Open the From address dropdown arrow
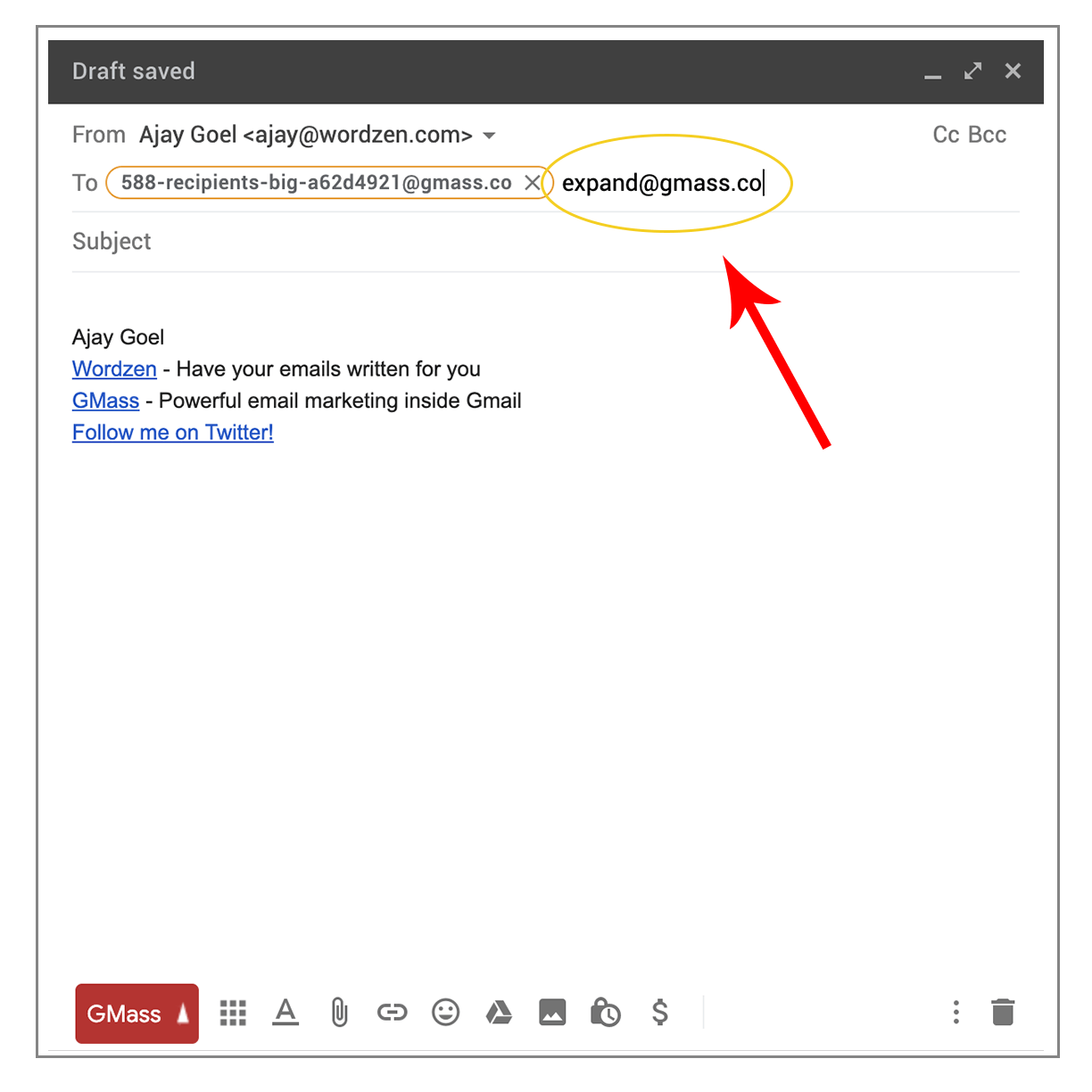Screen dimensions: 1092x1092 (489, 136)
